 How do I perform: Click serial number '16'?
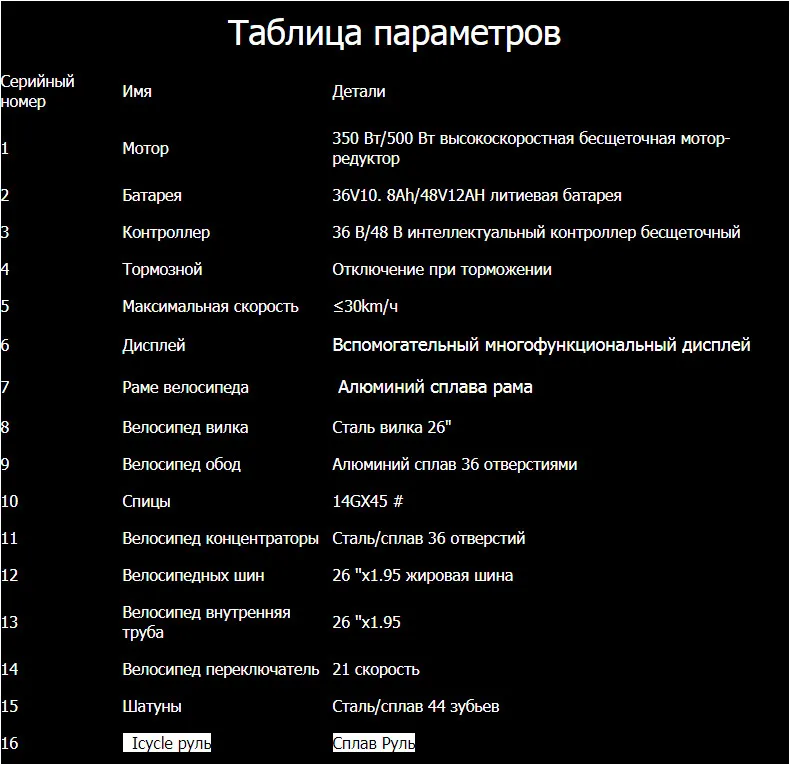pyautogui.click(x=10, y=743)
